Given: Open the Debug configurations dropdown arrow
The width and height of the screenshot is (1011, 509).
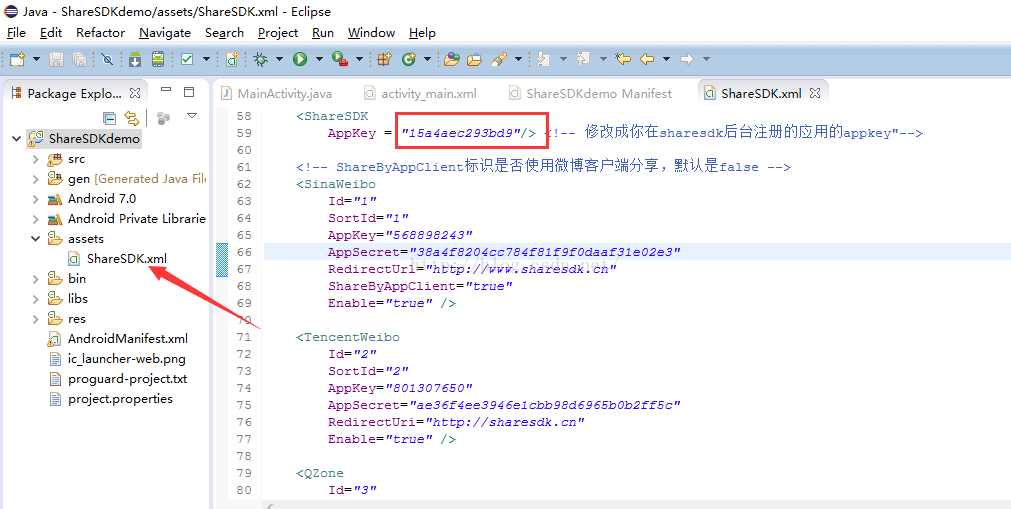Looking at the screenshot, I should click(280, 59).
